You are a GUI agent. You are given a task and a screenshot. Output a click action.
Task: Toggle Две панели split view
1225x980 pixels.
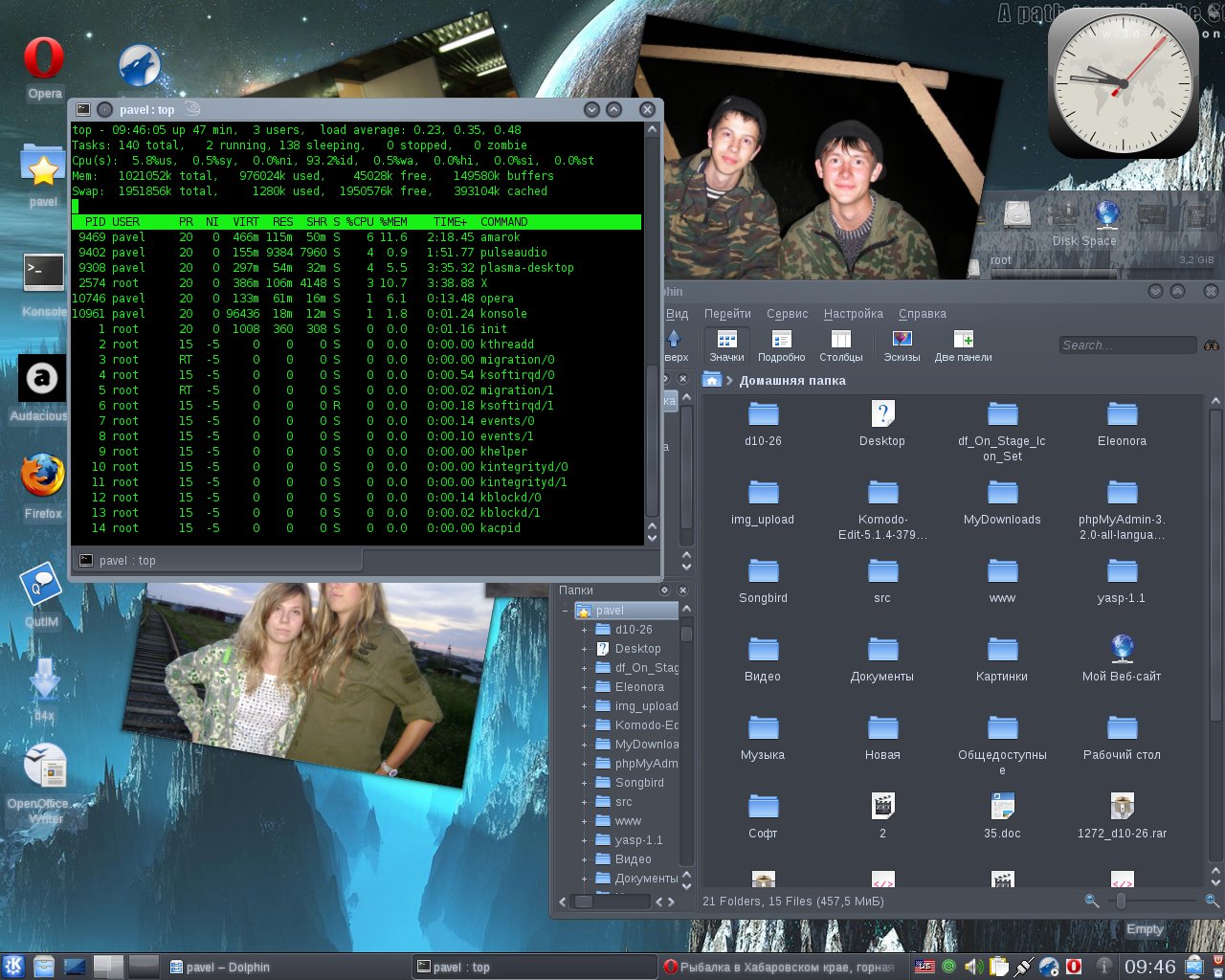click(x=963, y=345)
